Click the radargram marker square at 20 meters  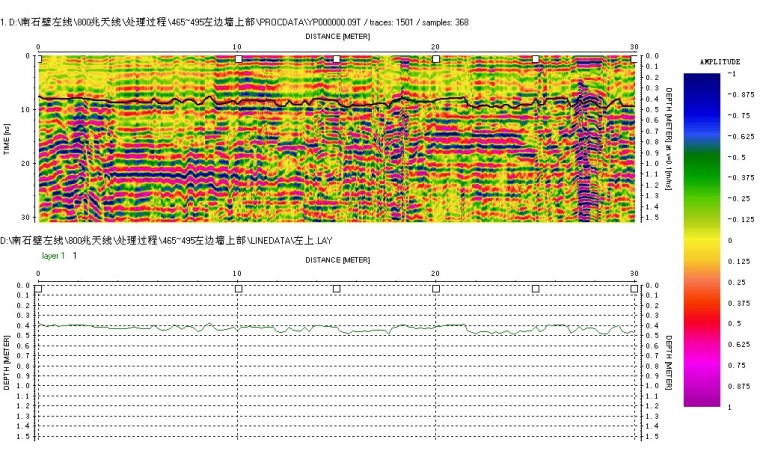pos(436,59)
